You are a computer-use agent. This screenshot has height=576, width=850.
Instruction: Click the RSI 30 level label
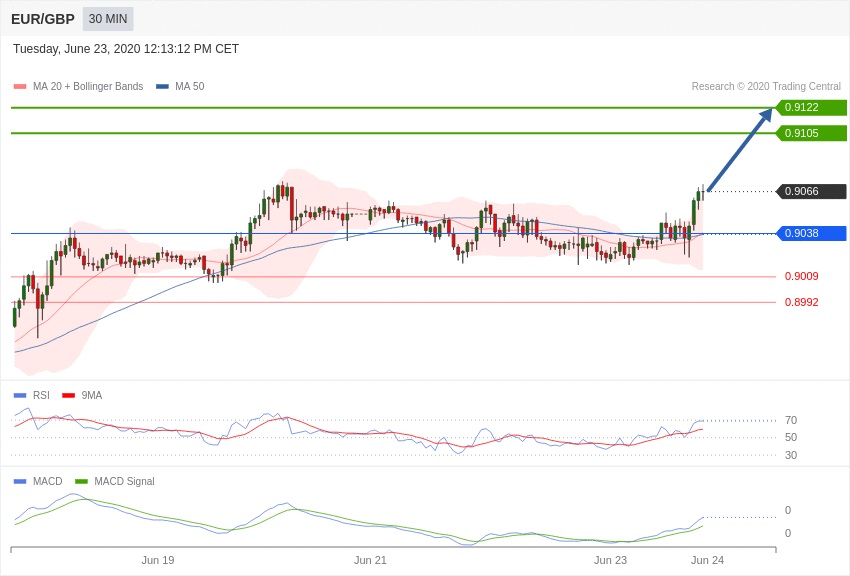point(791,455)
